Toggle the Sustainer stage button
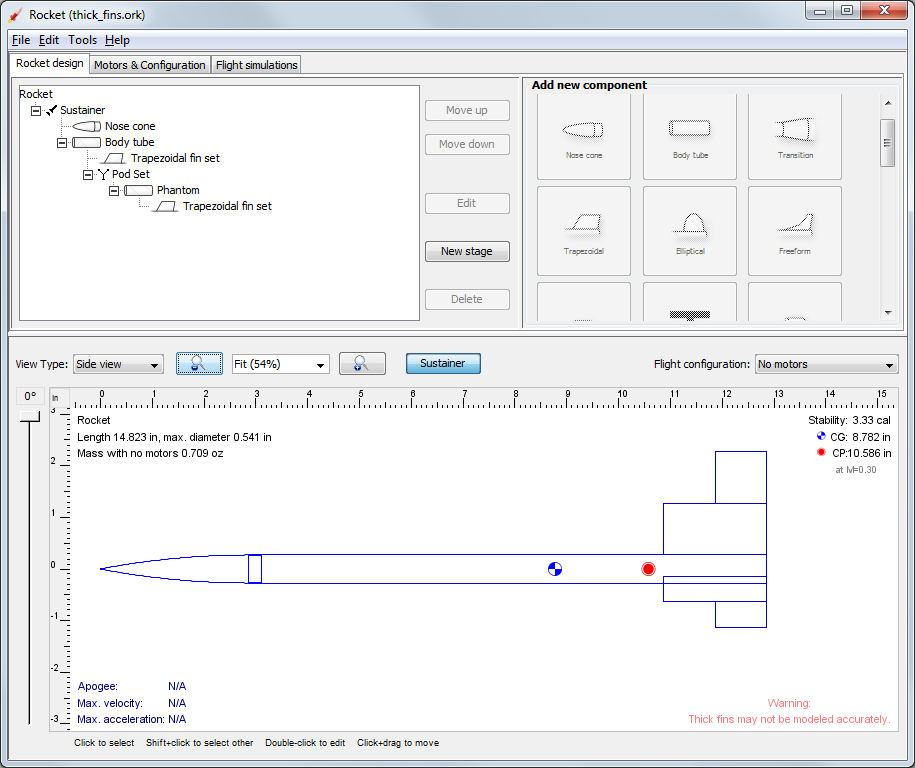The image size is (915, 768). [443, 364]
